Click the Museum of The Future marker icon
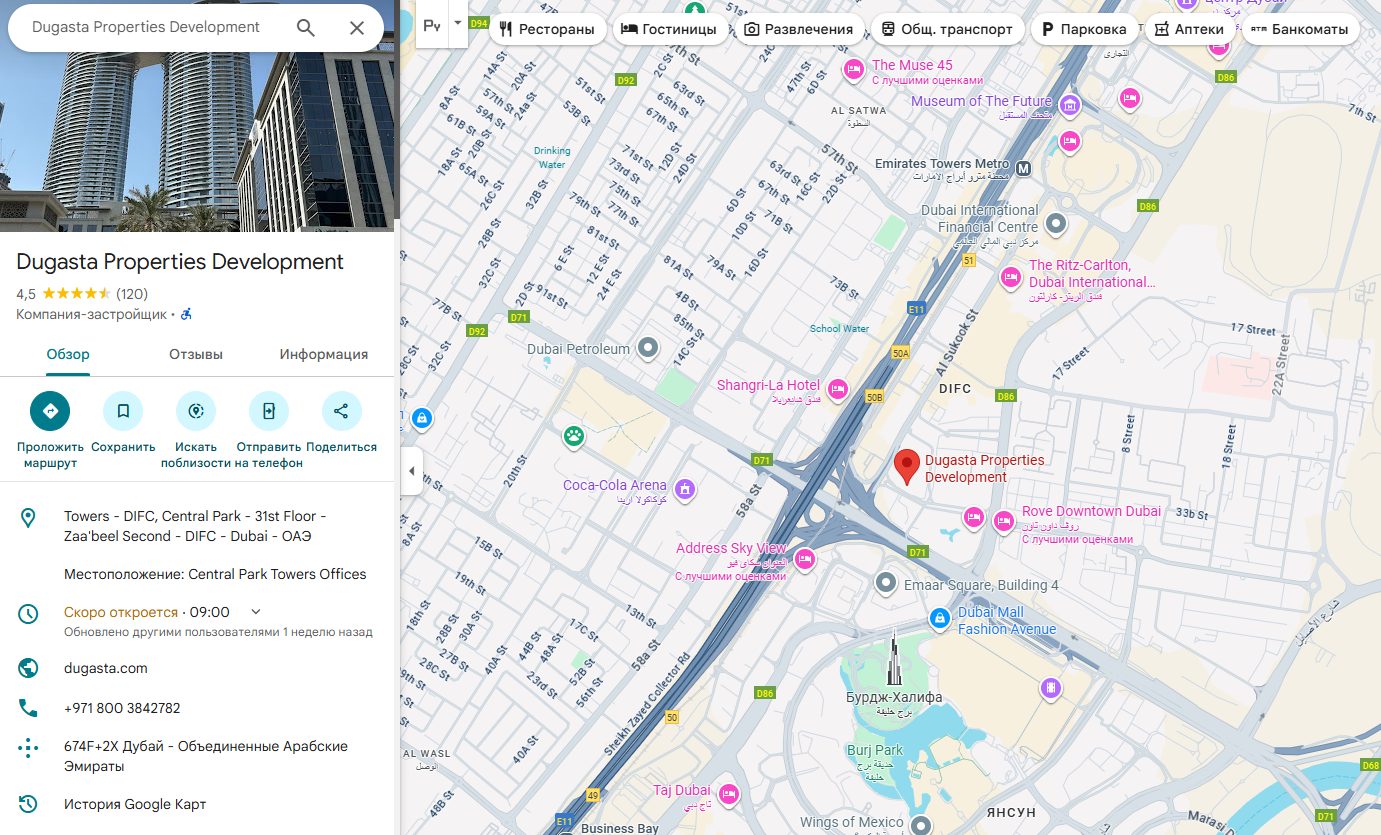The height and width of the screenshot is (835, 1381). 1070,105
